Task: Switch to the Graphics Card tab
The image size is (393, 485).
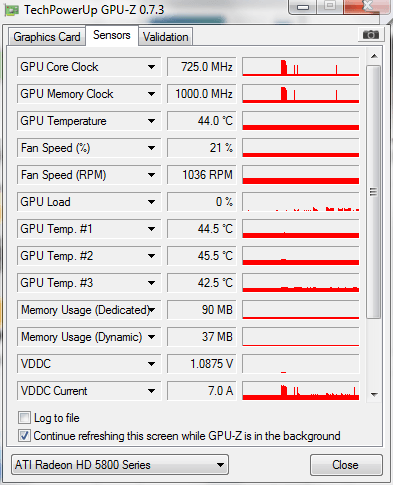Action: [x=47, y=37]
